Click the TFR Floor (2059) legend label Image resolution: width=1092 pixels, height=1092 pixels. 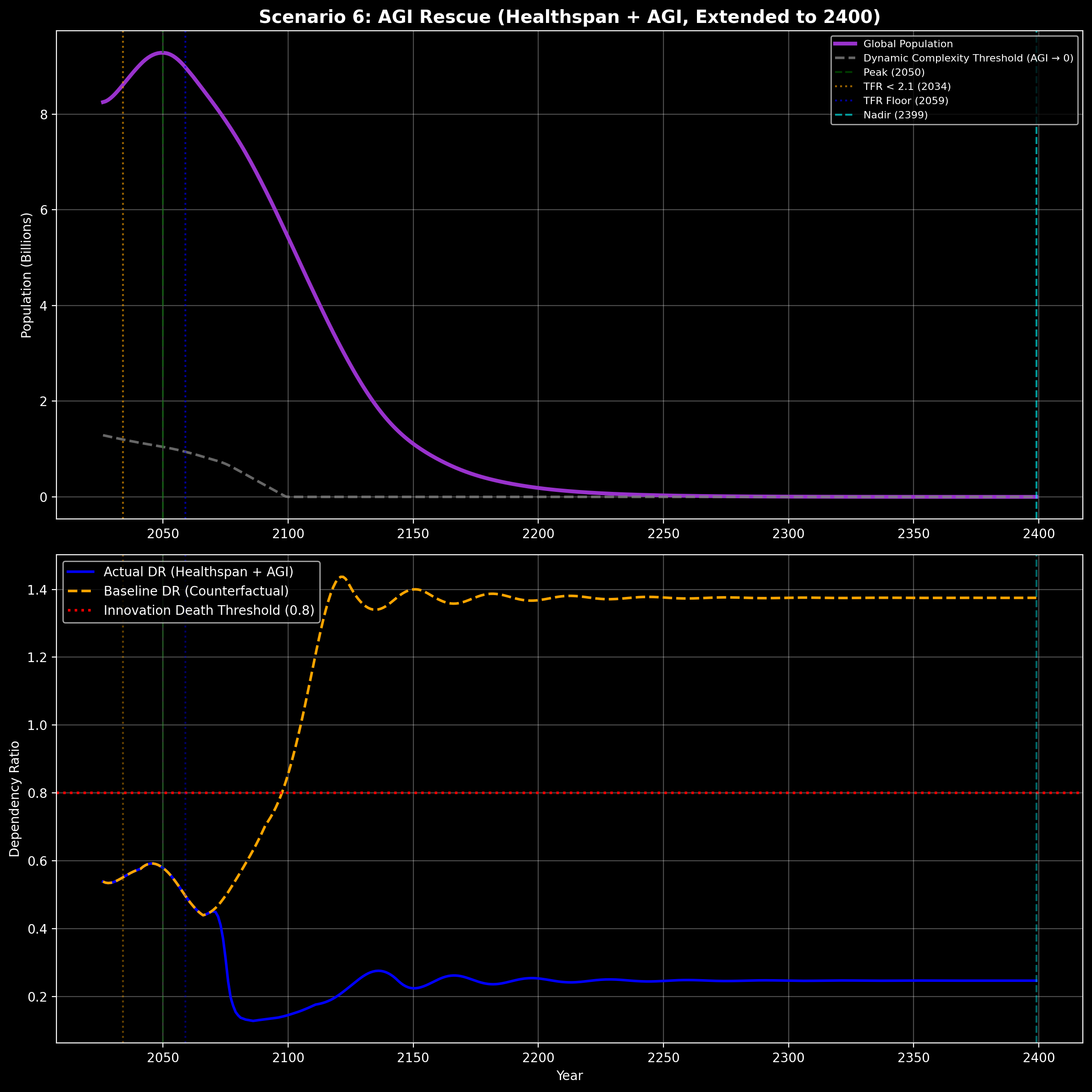(905, 100)
